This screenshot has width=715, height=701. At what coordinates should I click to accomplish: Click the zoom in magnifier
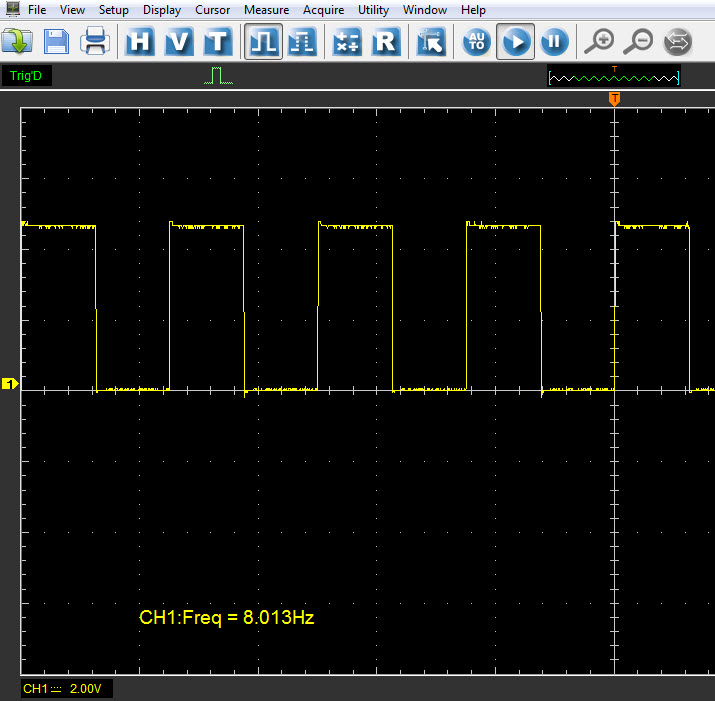[599, 42]
